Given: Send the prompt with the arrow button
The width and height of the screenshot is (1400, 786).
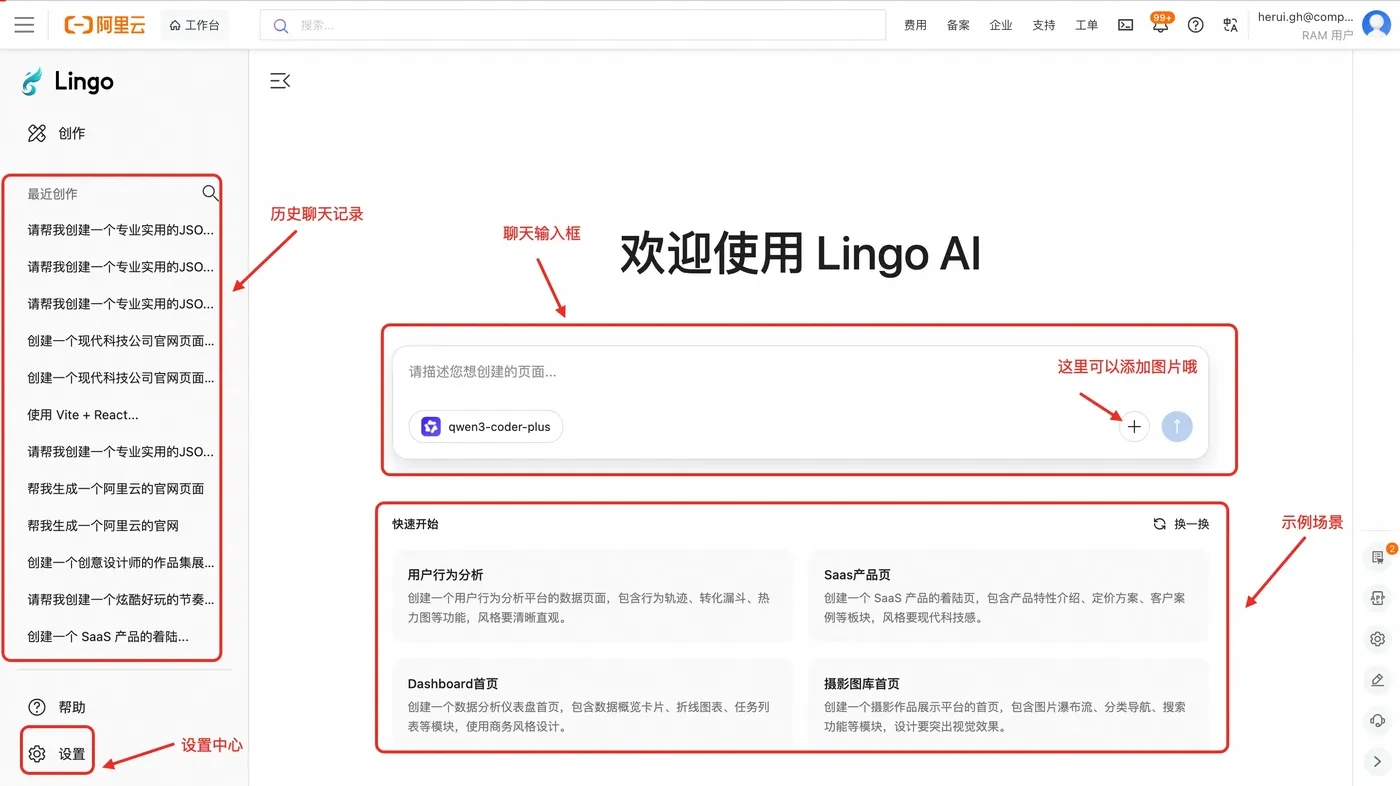Looking at the screenshot, I should coord(1177,427).
